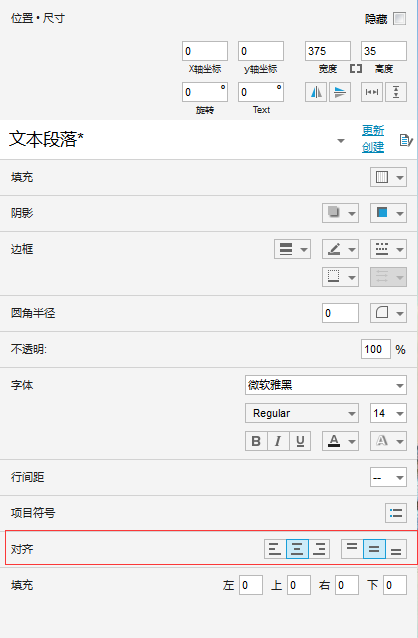Viewport: 418px width, 638px height.
Task: Open the Regular font style dropdown
Action: (302, 413)
